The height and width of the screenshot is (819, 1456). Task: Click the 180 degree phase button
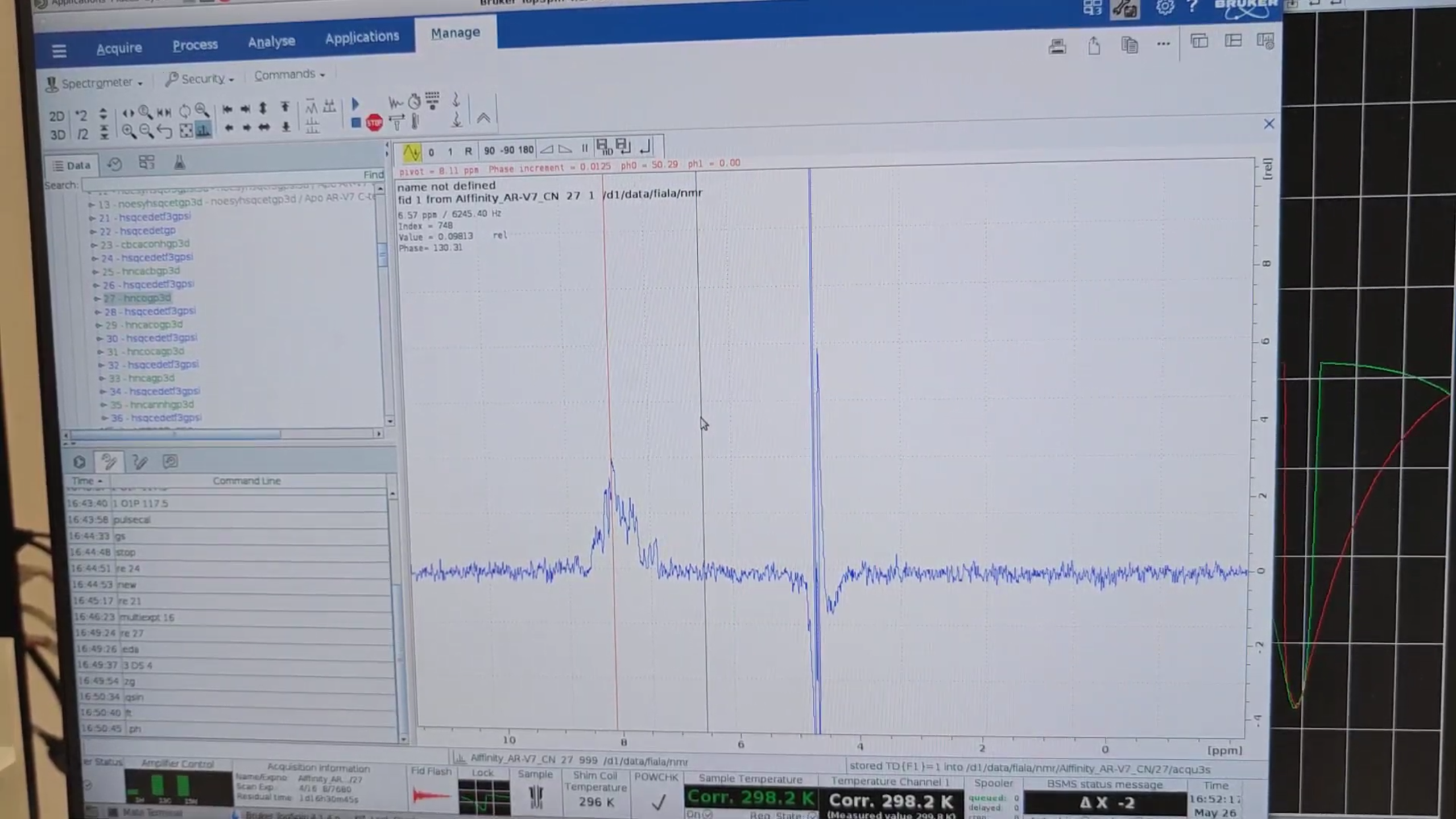[526, 150]
